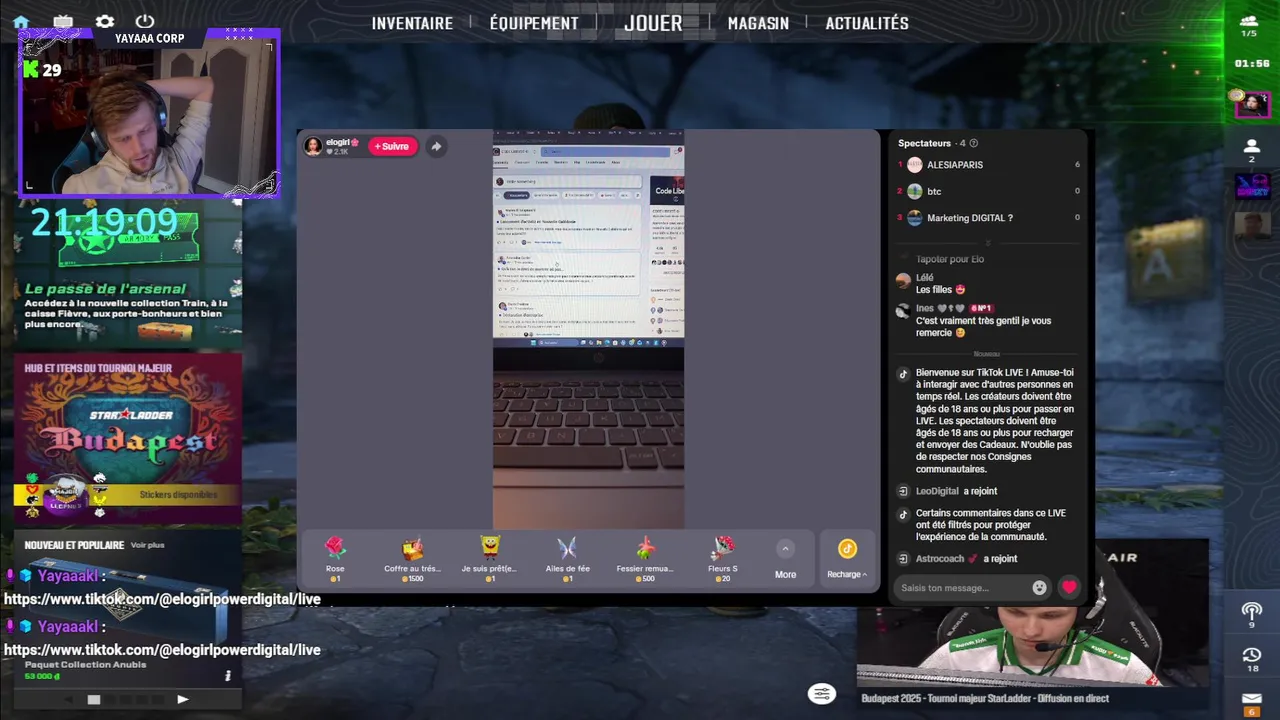Open the ACTUALITÉS tab
Viewport: 1280px width, 720px height.
867,23
